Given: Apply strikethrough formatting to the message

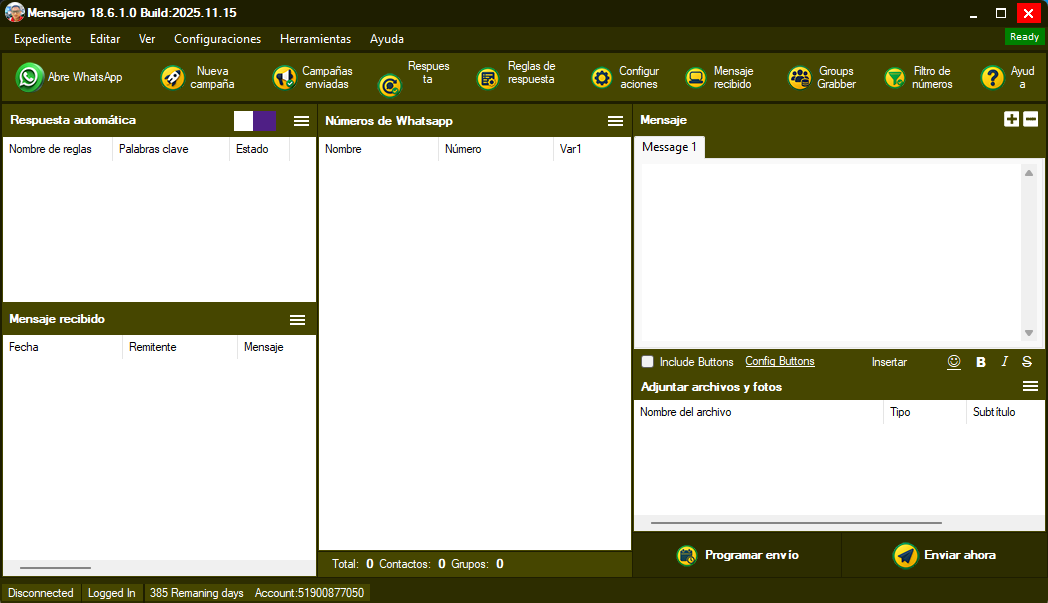Looking at the screenshot, I should pyautogui.click(x=1027, y=362).
